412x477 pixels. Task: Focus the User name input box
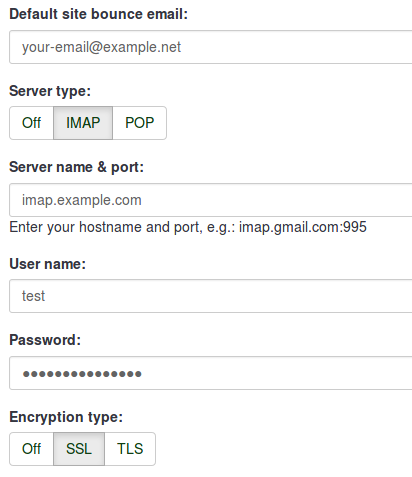211,296
